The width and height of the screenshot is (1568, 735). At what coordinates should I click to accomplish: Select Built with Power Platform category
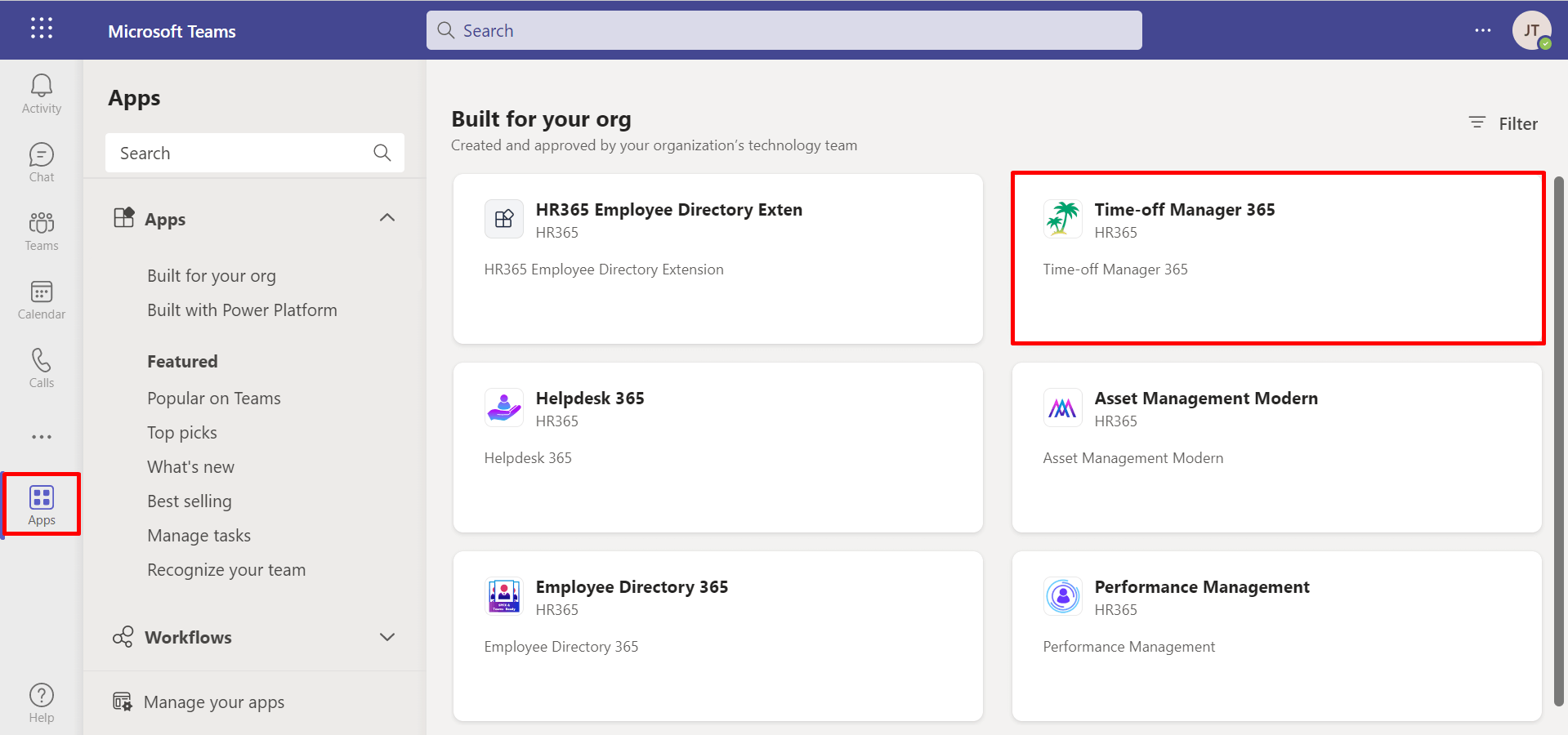pyautogui.click(x=242, y=310)
